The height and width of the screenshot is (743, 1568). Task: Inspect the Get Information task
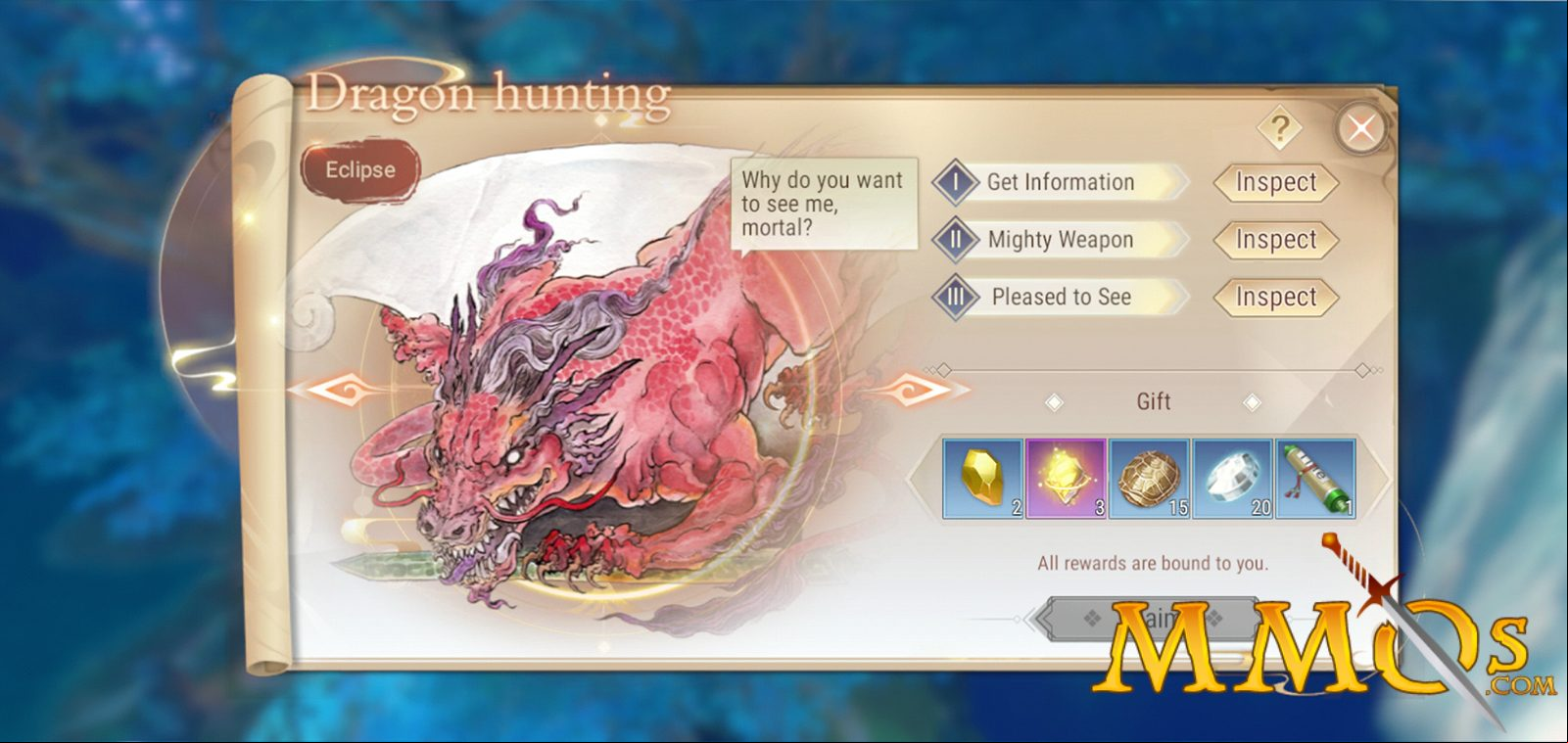(1276, 183)
